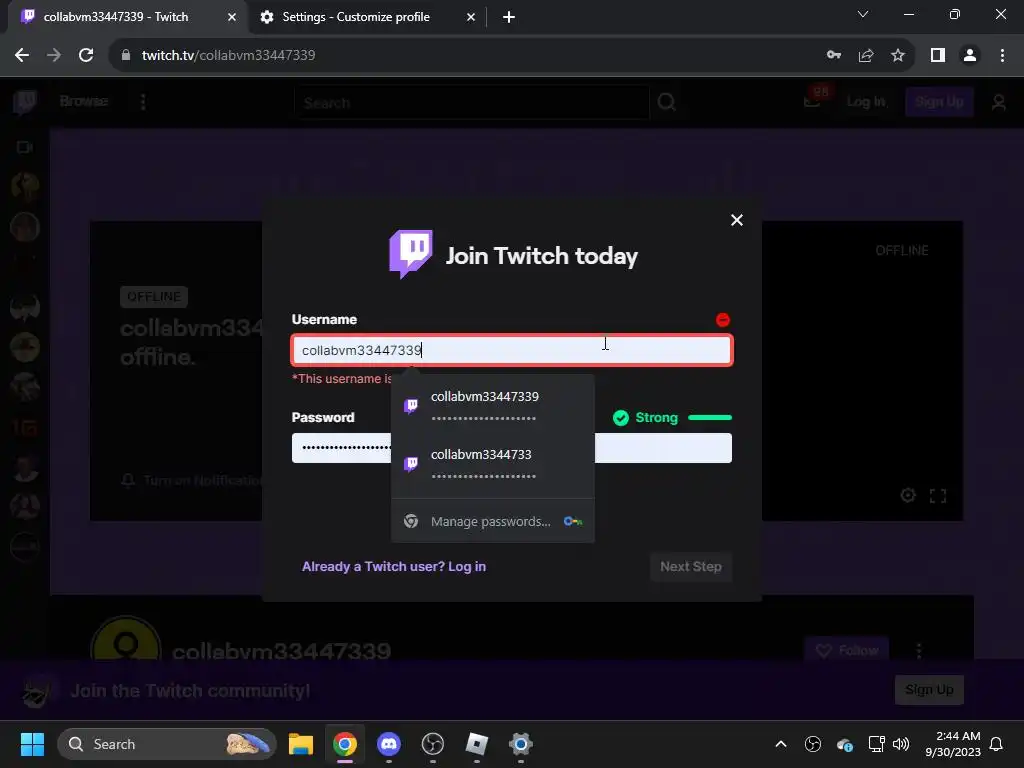Click the Log In button in header
This screenshot has width=1024, height=768.
[x=866, y=102]
